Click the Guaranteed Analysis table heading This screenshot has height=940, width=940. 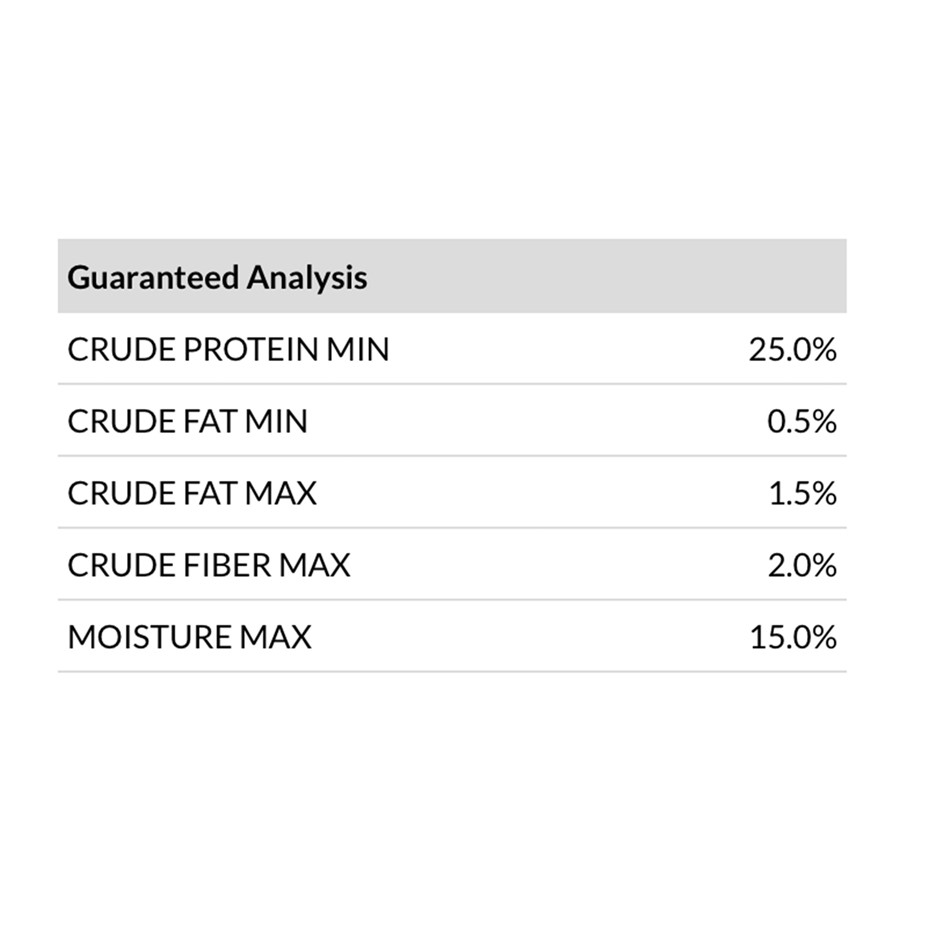(x=217, y=277)
